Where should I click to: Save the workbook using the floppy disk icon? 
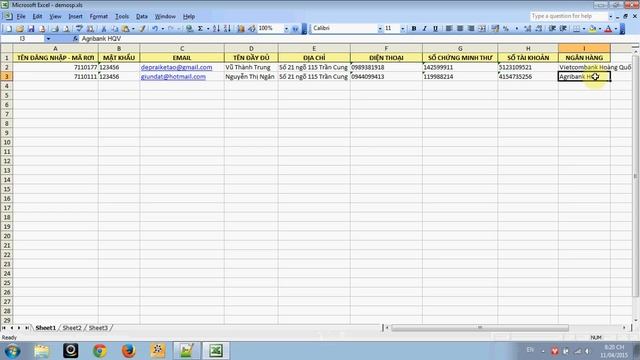31,29
